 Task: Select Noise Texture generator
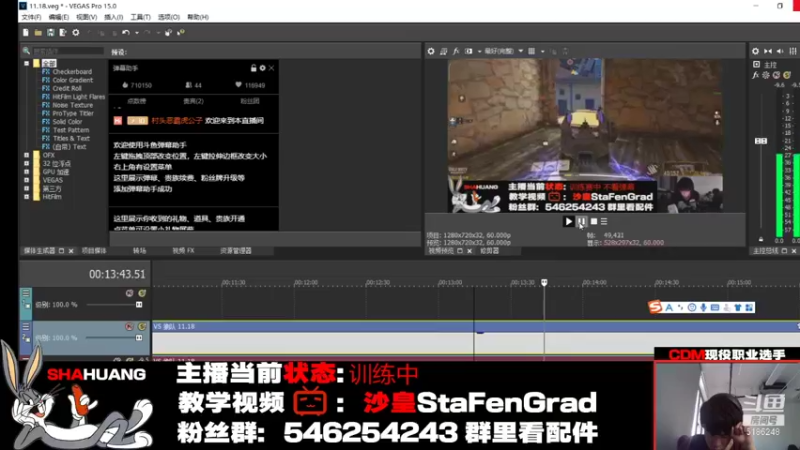tap(72, 105)
